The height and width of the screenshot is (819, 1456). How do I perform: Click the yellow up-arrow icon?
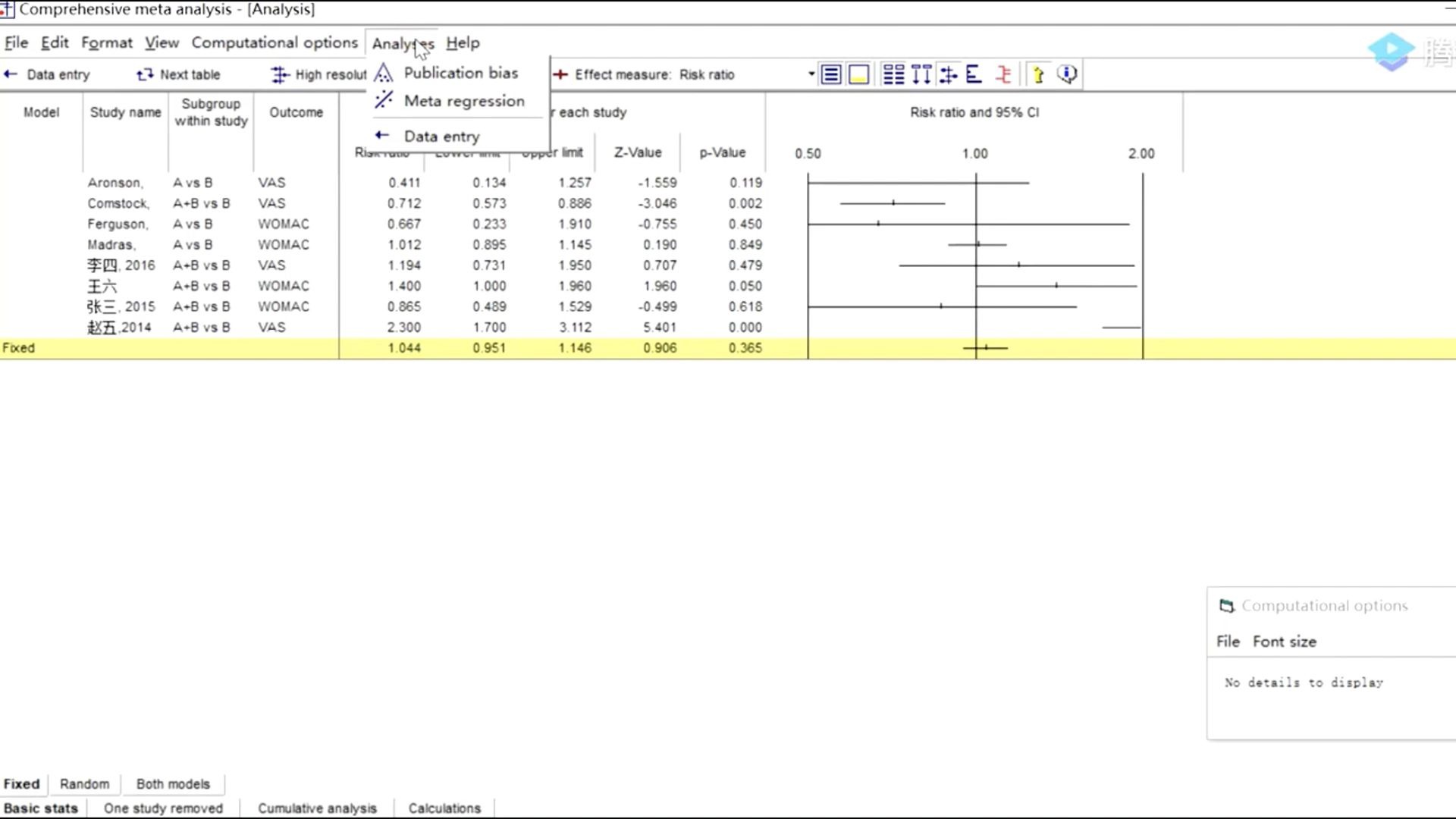pos(1038,74)
